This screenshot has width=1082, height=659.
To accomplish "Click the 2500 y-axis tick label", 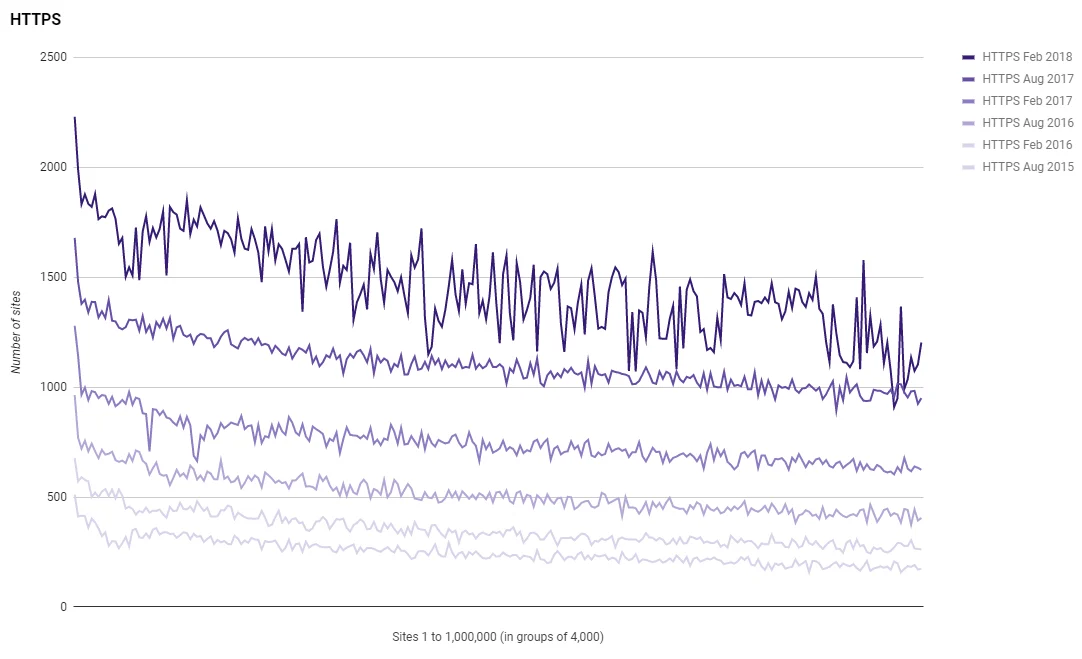I will pos(53,57).
